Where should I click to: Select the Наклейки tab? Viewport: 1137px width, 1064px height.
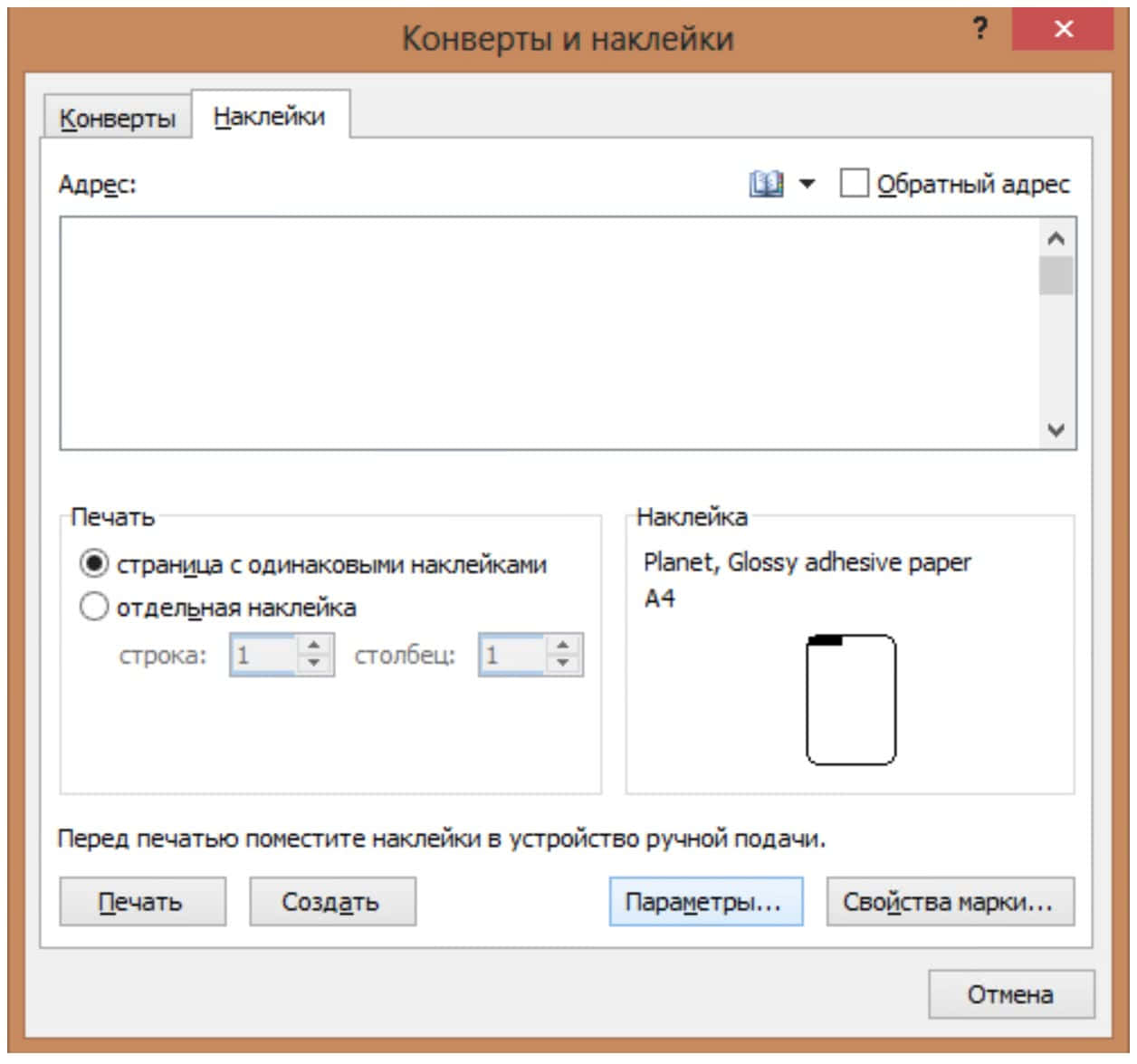point(269,117)
